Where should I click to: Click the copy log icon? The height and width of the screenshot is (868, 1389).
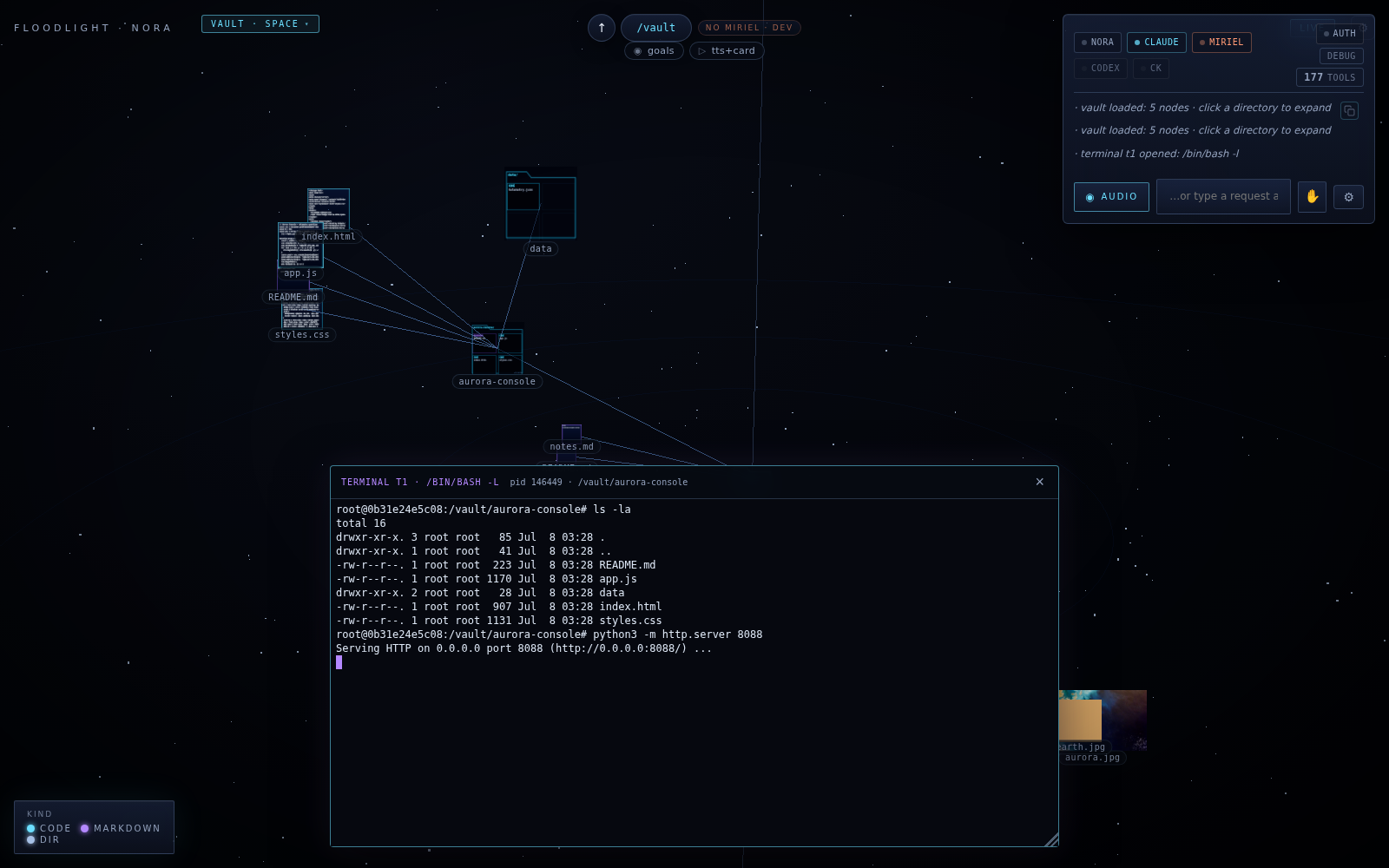click(1349, 110)
